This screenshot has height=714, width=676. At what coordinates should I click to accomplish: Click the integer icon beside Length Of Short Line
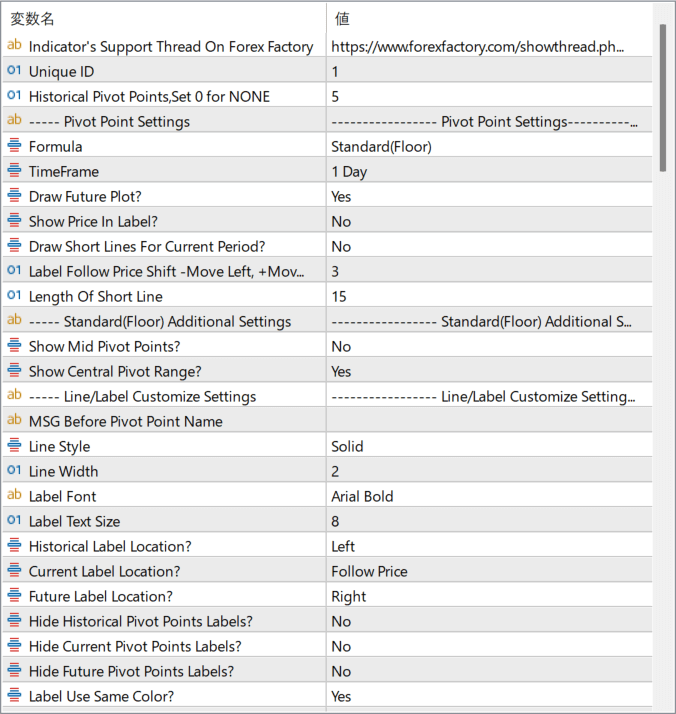point(14,296)
